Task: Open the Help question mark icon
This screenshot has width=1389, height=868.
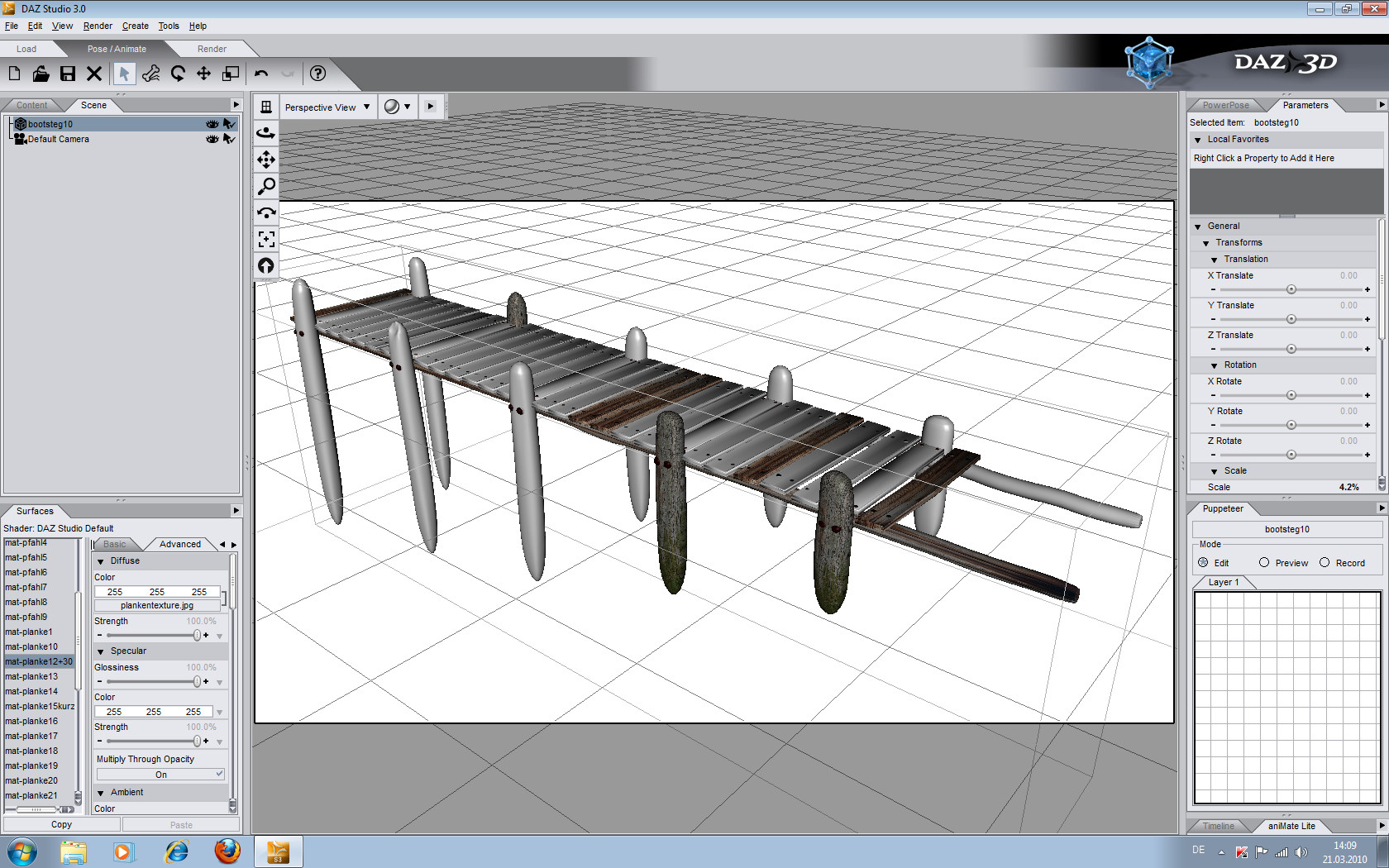Action: tap(317, 74)
